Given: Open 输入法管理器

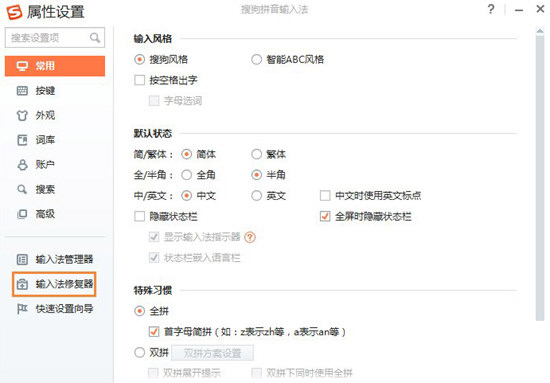Looking at the screenshot, I should tap(55, 260).
